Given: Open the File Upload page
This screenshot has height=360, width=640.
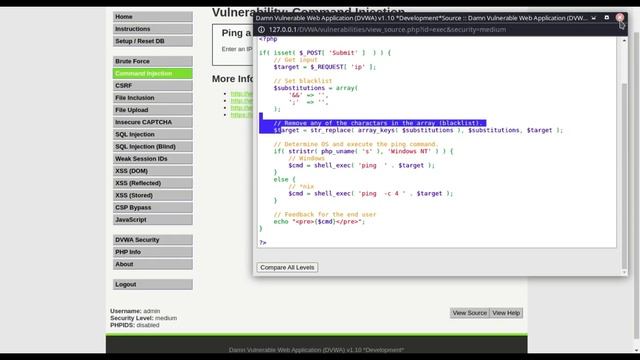Looking at the screenshot, I should coord(152,110).
